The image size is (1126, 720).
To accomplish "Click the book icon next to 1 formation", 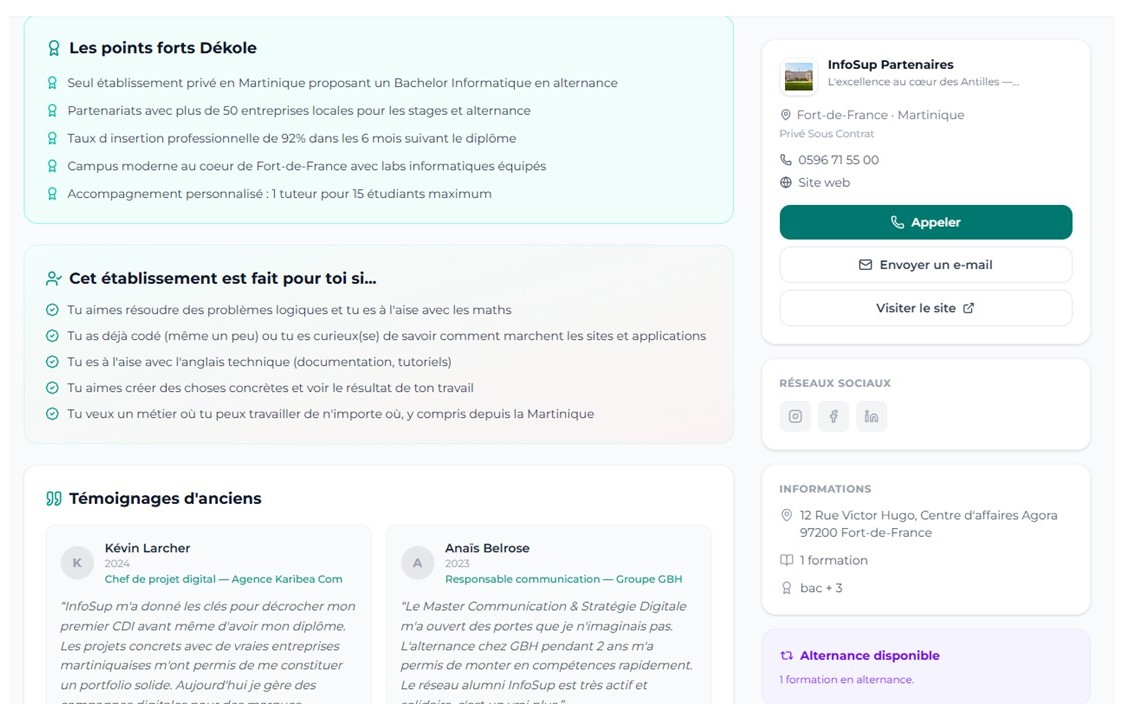I will point(786,561).
